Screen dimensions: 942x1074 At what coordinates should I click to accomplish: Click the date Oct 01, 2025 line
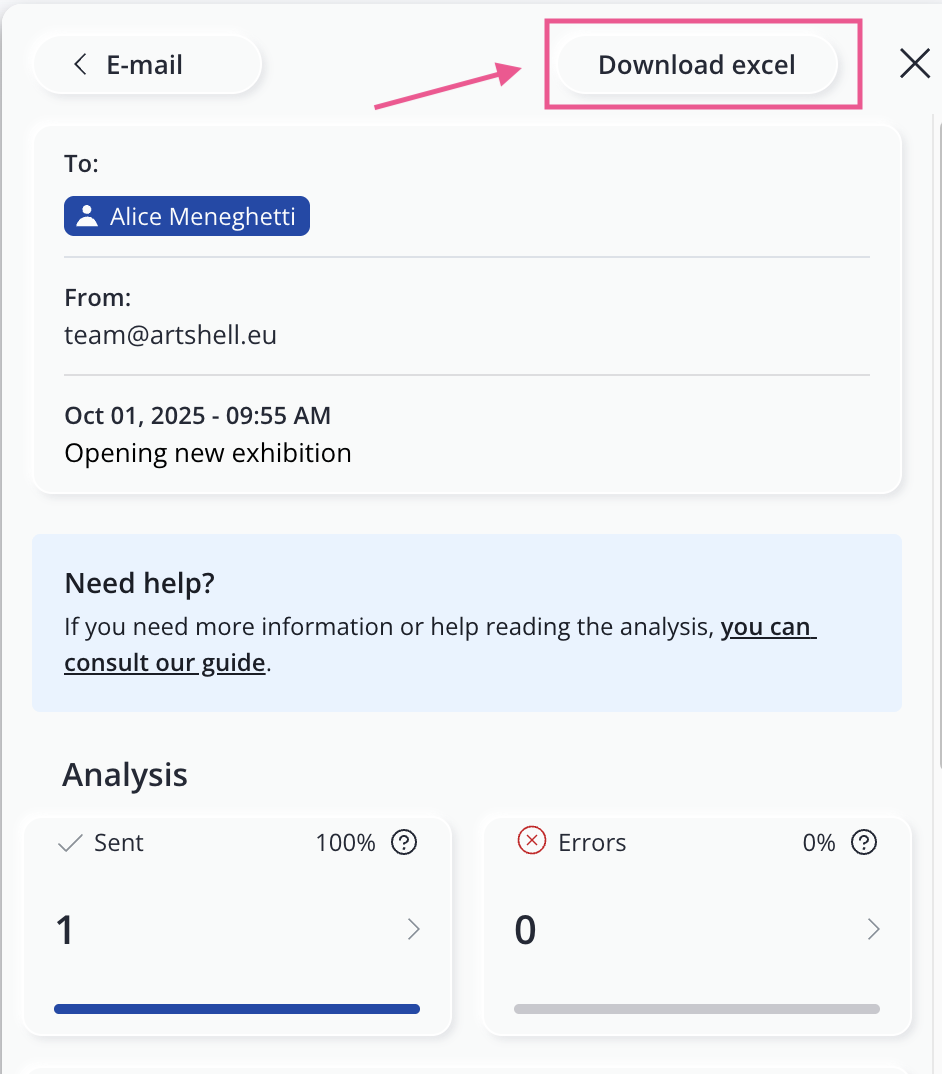197,415
